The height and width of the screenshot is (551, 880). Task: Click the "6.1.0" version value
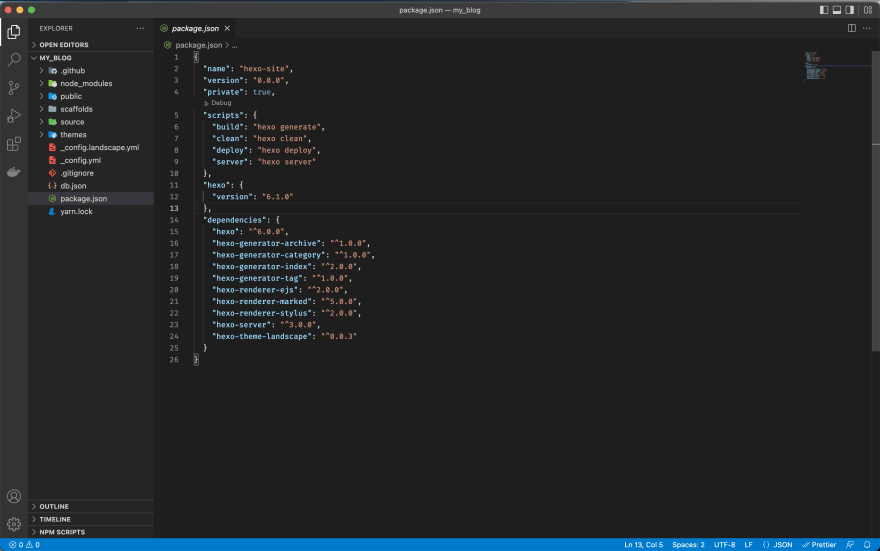pos(278,197)
